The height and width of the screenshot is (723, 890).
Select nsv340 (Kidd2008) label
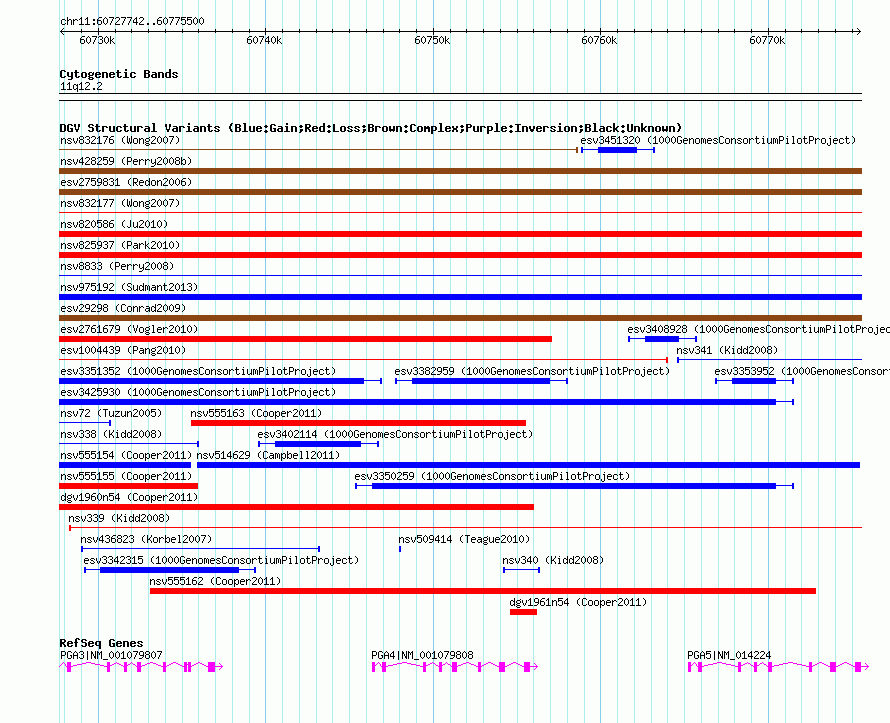coord(553,560)
